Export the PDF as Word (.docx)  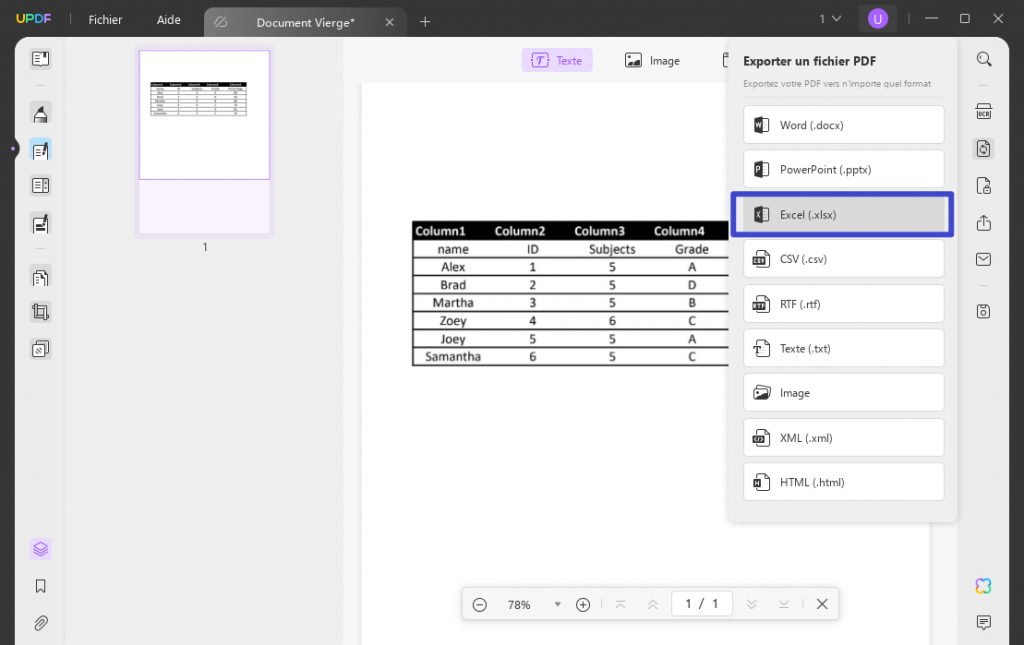click(843, 124)
